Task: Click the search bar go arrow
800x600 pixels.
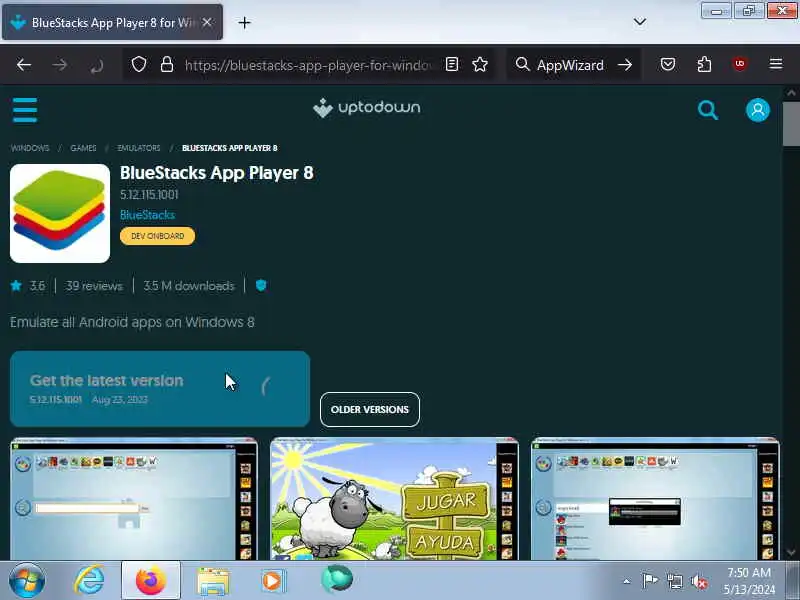Action: [x=625, y=65]
